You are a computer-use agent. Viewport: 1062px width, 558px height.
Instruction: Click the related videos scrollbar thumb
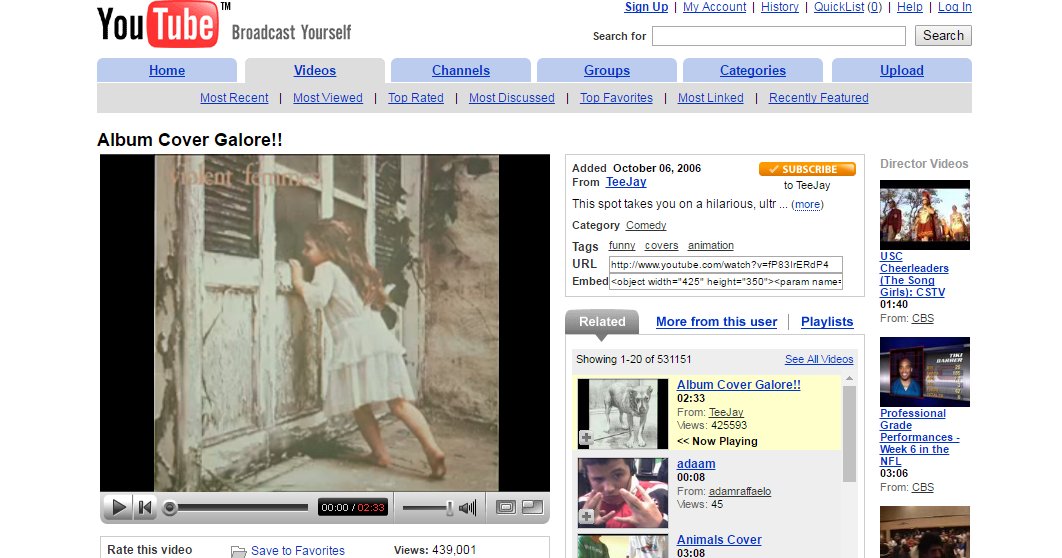pyautogui.click(x=849, y=433)
